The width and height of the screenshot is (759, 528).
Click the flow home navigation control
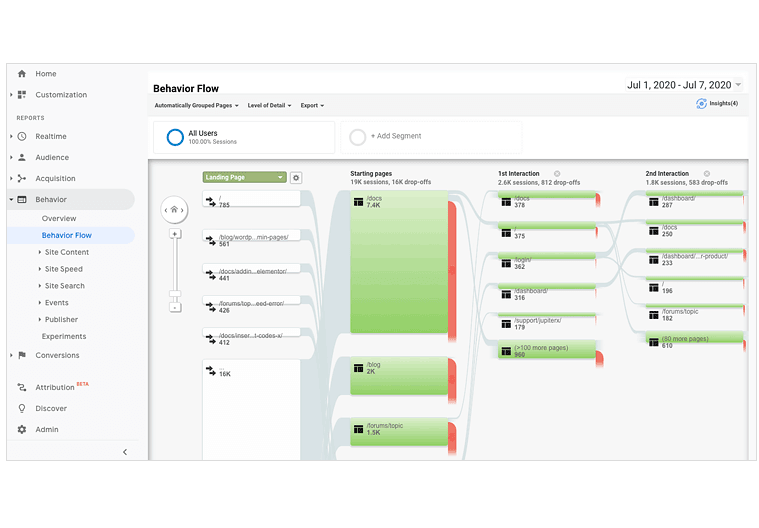coord(174,210)
